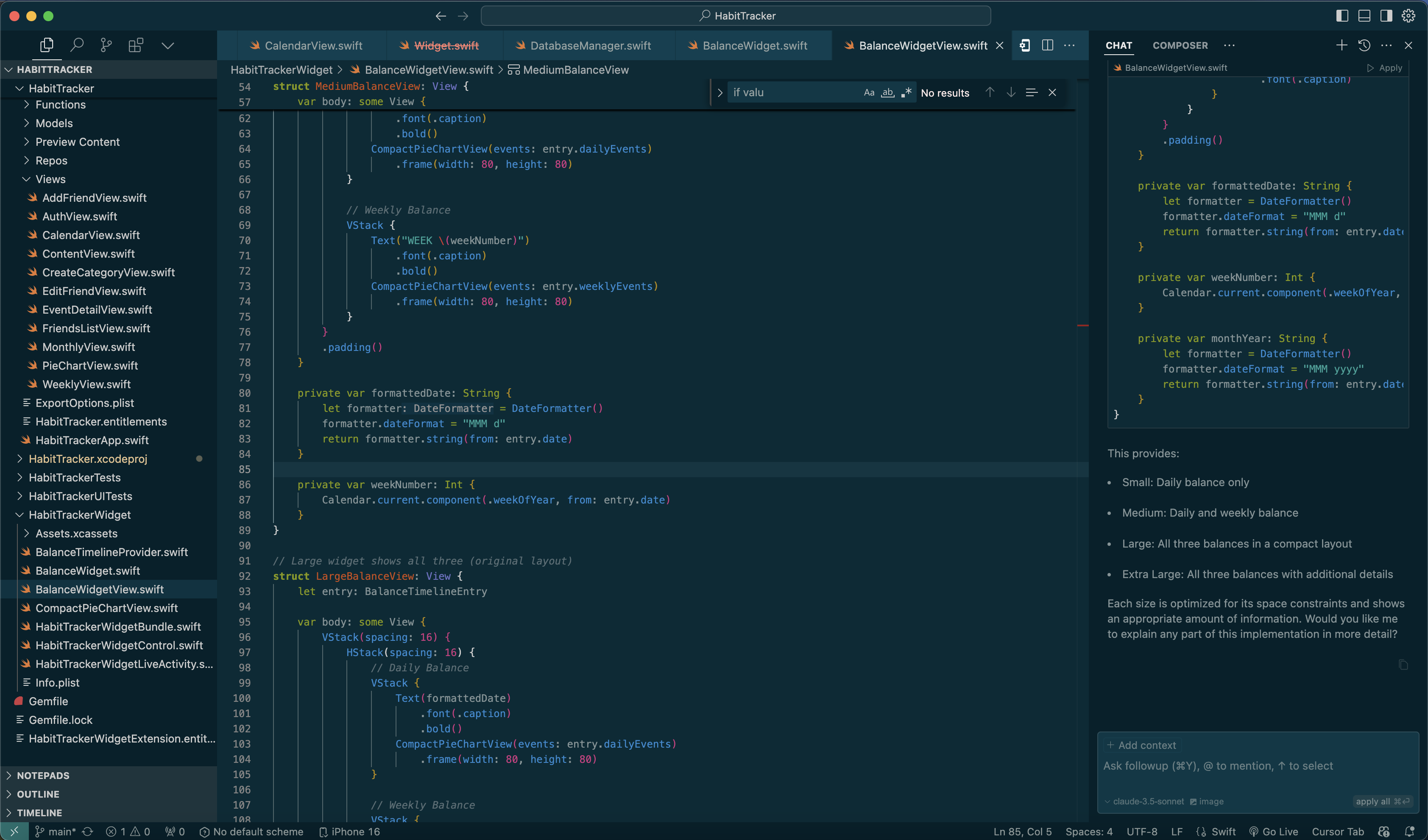Close the find widget
The image size is (1428, 840).
pos(1052,92)
